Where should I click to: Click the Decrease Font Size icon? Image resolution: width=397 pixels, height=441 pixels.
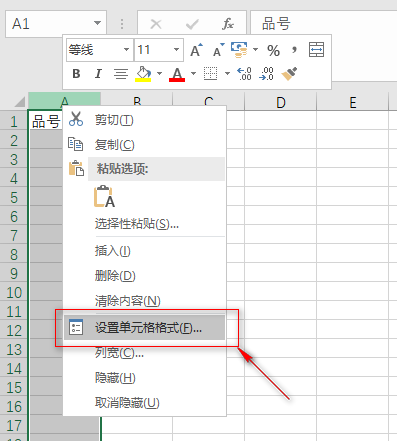(219, 50)
